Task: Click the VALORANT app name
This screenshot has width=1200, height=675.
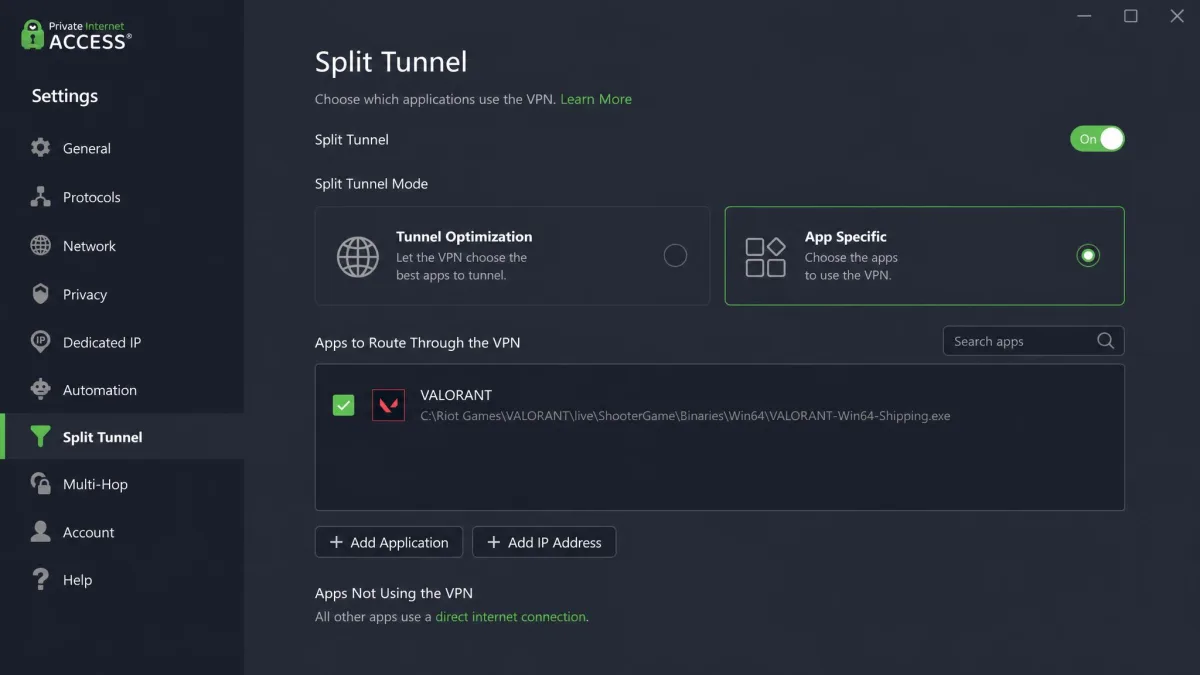Action: pos(456,395)
